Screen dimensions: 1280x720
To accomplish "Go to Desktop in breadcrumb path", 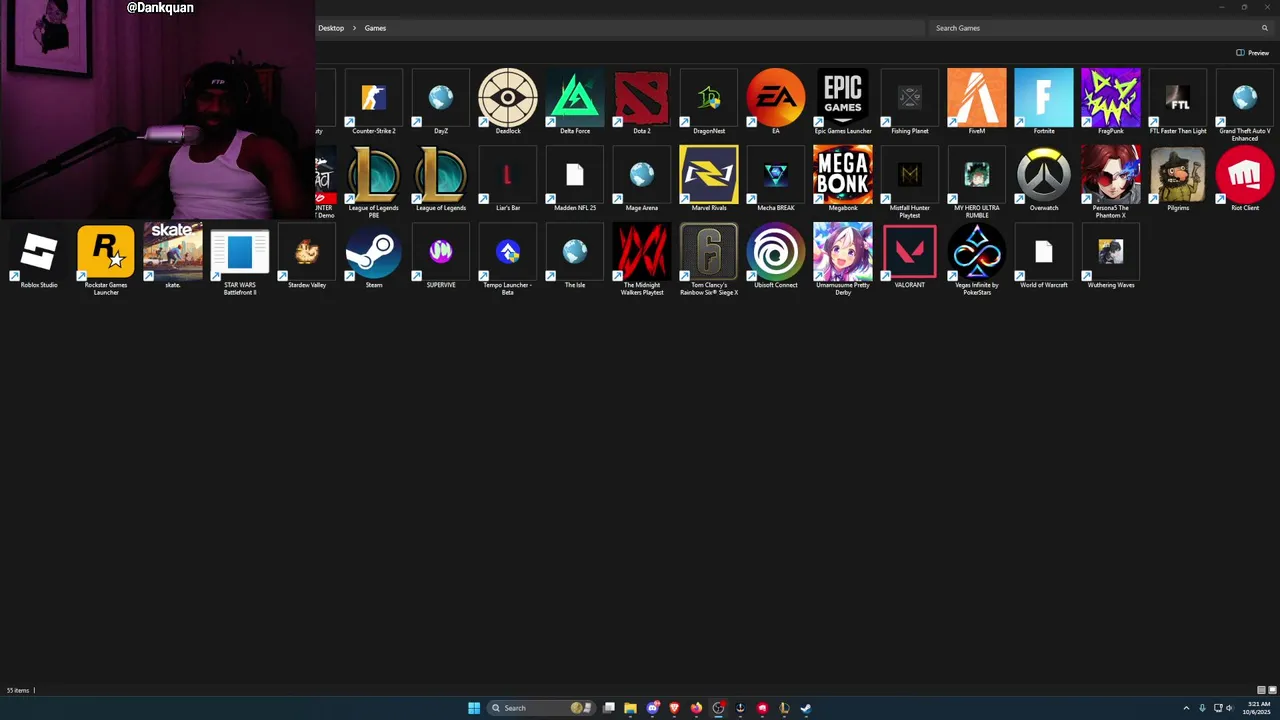I will pyautogui.click(x=331, y=28).
